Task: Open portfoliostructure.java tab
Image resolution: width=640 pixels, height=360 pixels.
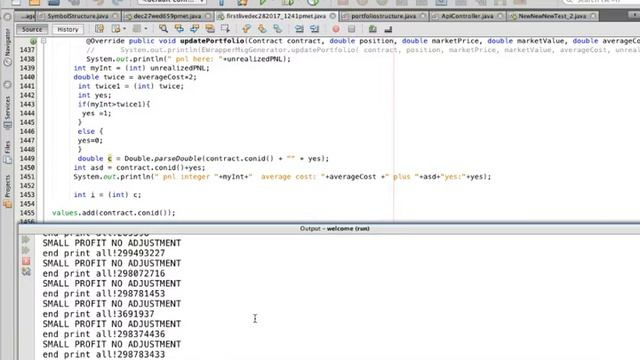Action: pyautogui.click(x=383, y=16)
